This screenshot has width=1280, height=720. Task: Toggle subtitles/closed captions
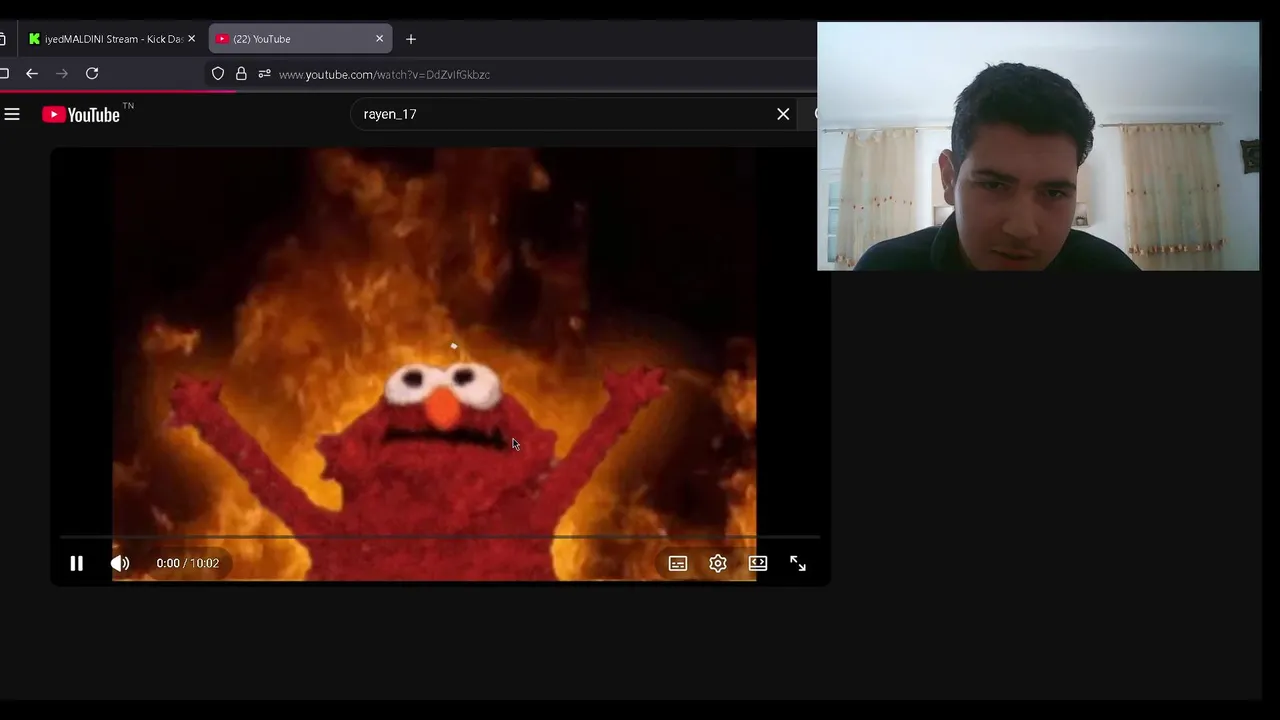678,563
